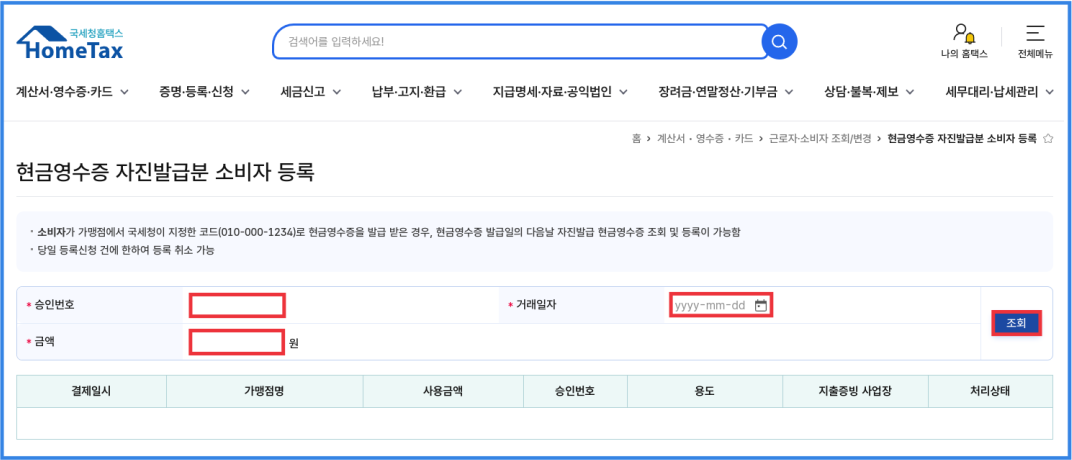
Task: Open 나의 홈택스 user icon
Action: pos(963,35)
